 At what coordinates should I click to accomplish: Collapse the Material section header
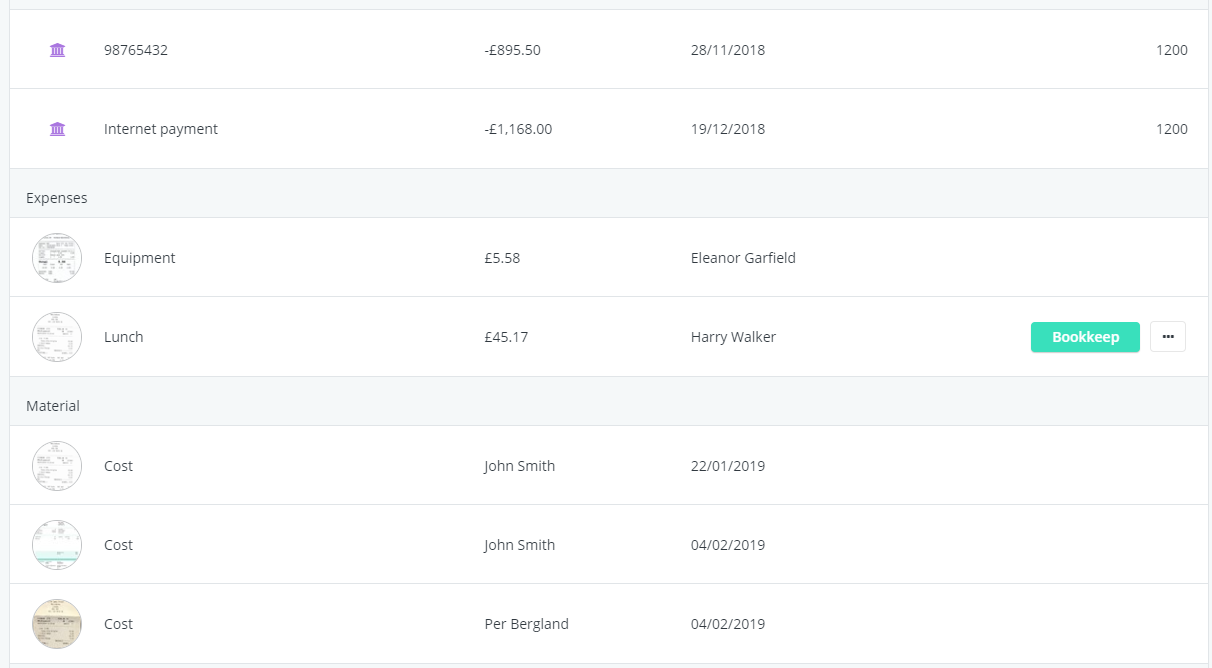click(x=609, y=406)
